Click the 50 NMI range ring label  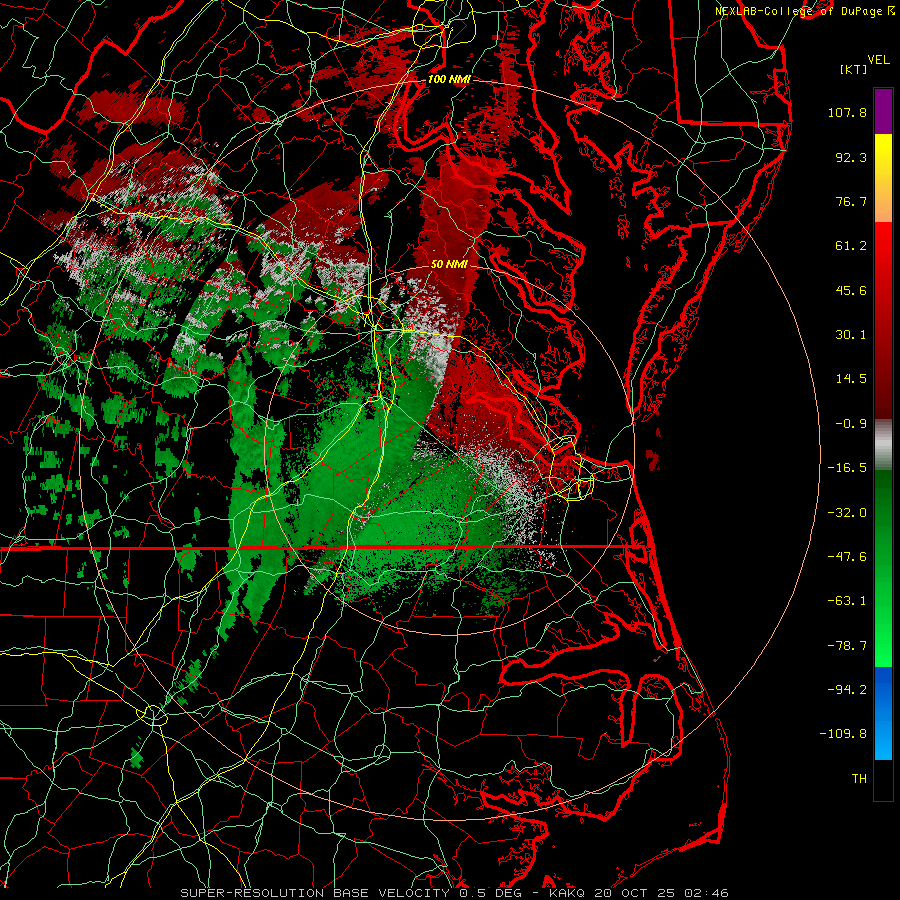[x=449, y=265]
